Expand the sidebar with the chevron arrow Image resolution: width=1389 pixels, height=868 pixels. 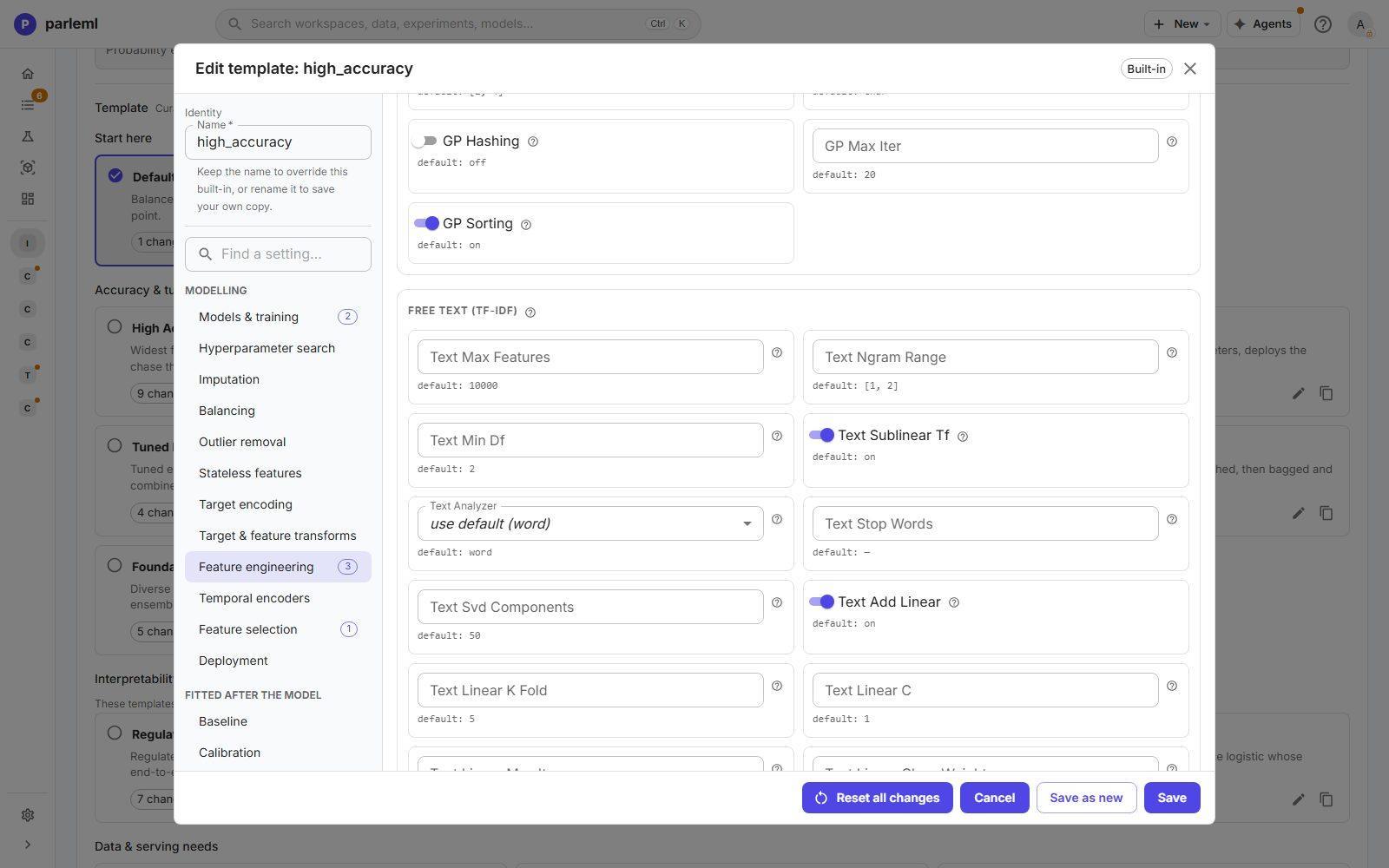pos(28,845)
